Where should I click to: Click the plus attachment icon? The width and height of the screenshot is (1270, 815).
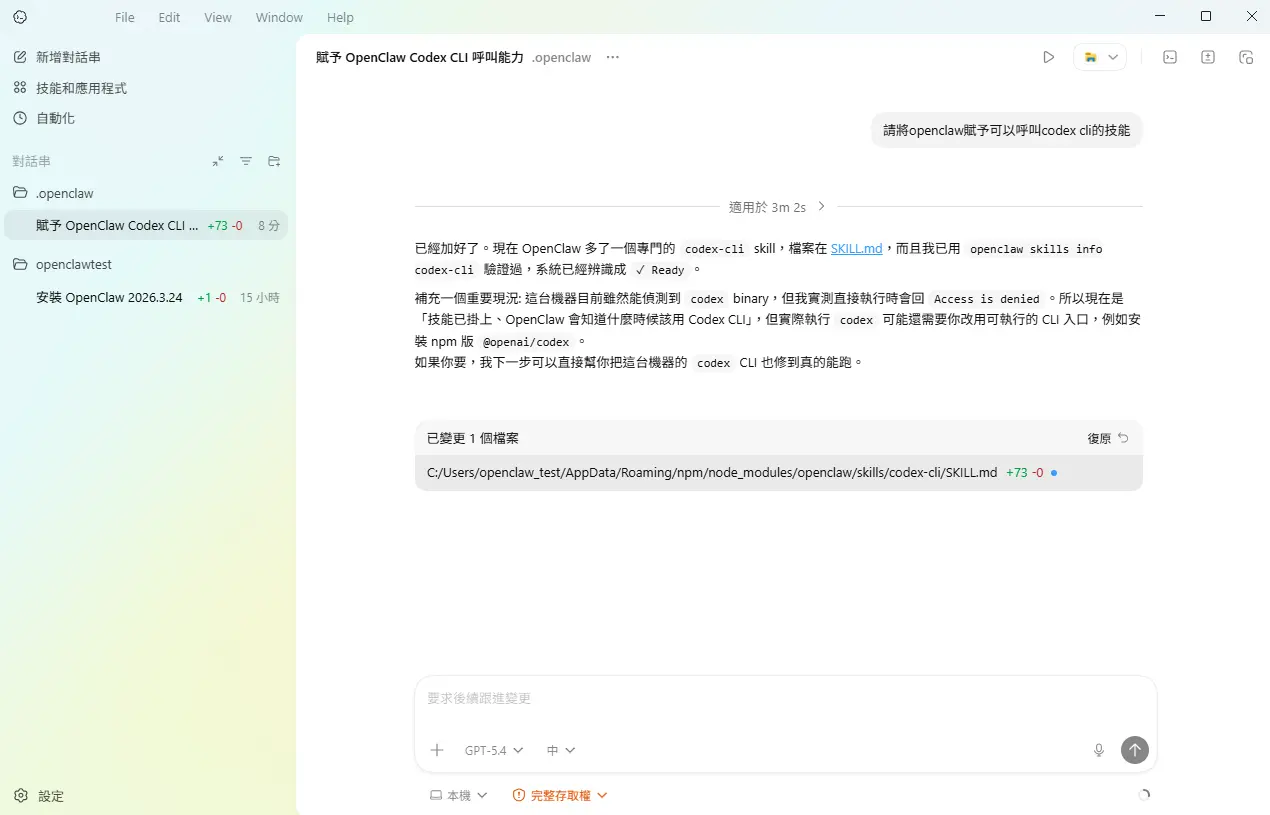pyautogui.click(x=436, y=750)
